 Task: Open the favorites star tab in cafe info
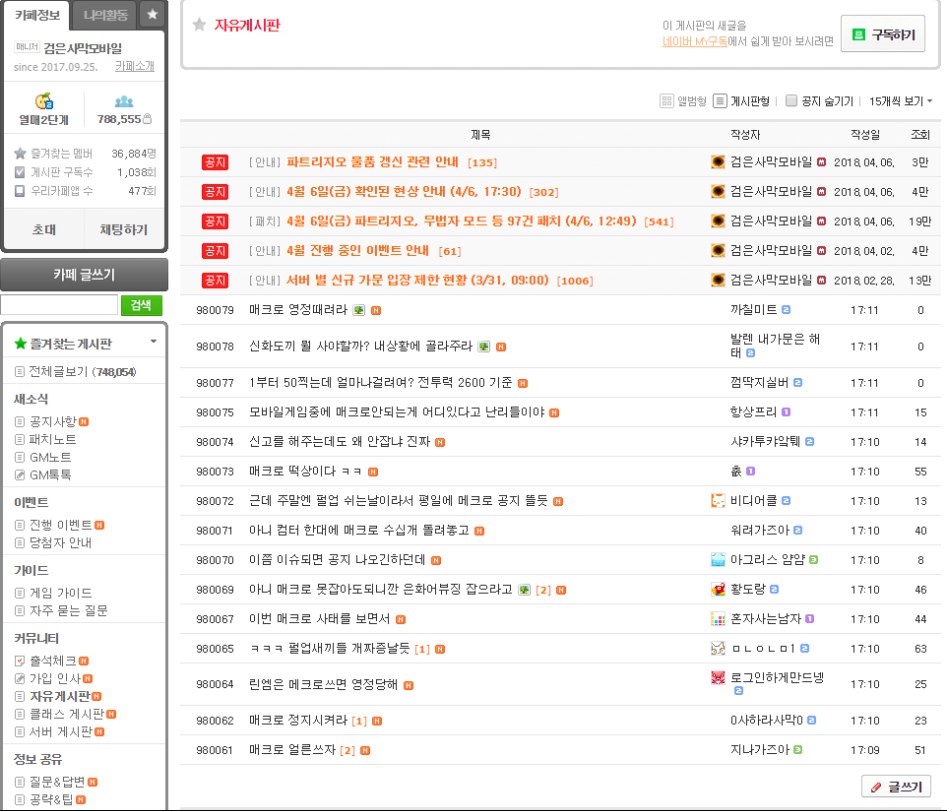click(x=152, y=14)
